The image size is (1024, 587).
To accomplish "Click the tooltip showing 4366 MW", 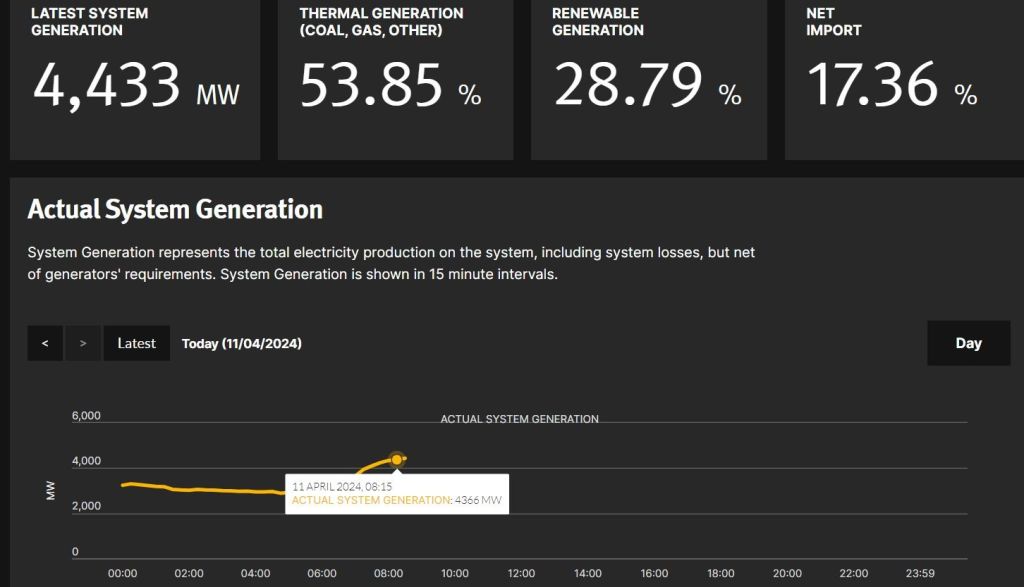I will pyautogui.click(x=397, y=493).
